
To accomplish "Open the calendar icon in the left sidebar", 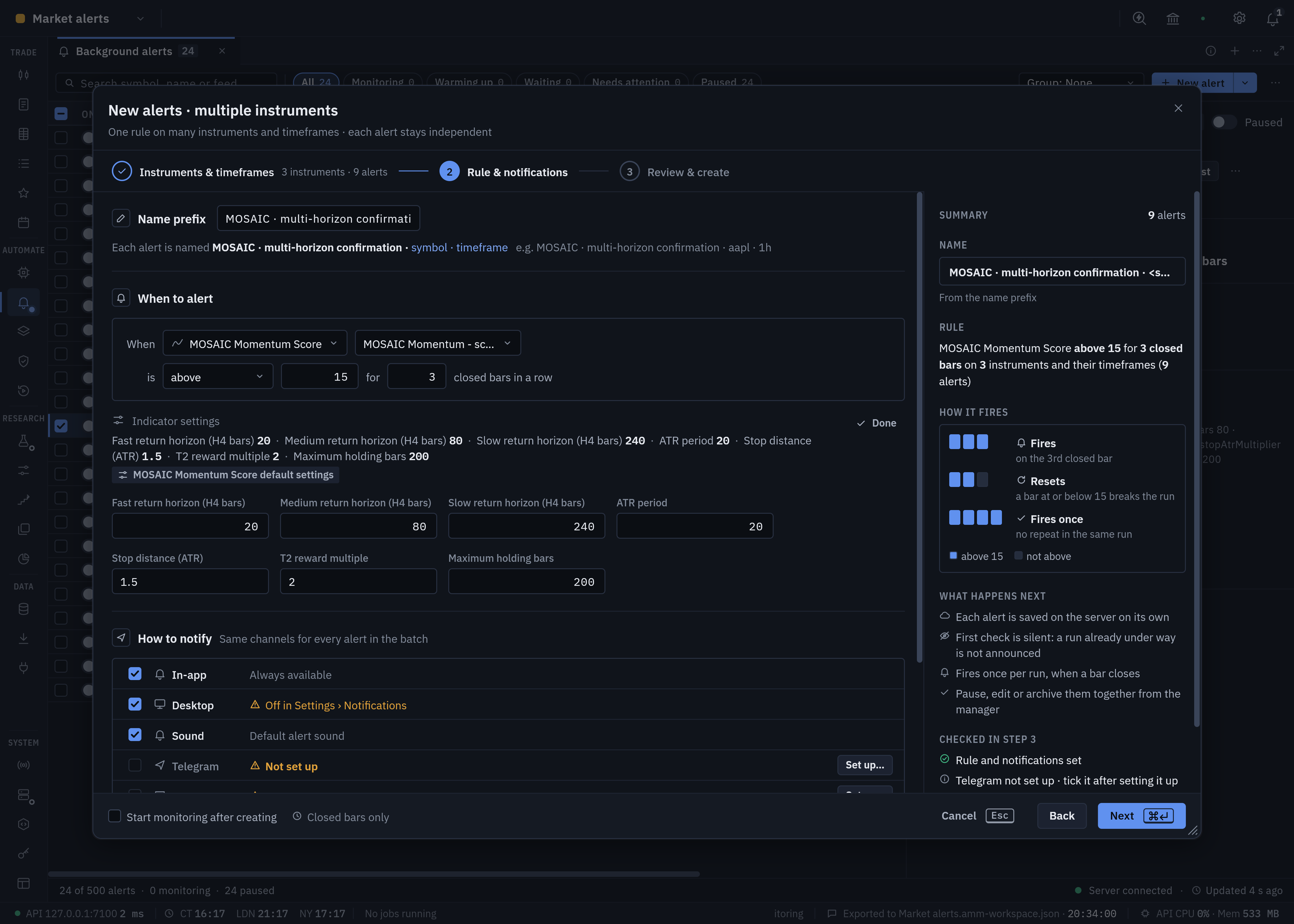I will click(23, 222).
